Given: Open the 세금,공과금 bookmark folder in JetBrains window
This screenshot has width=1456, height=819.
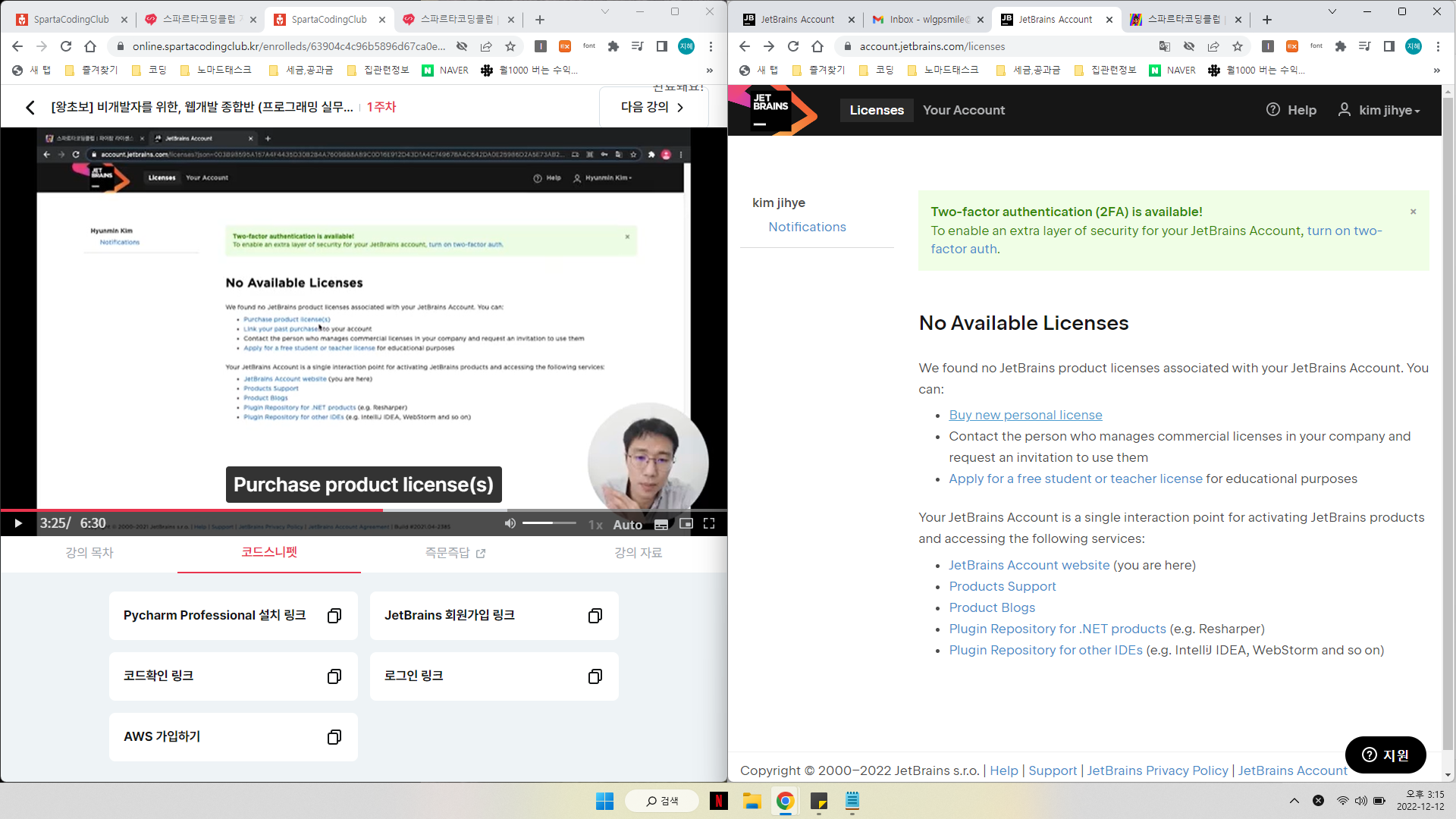Looking at the screenshot, I should pyautogui.click(x=1028, y=71).
